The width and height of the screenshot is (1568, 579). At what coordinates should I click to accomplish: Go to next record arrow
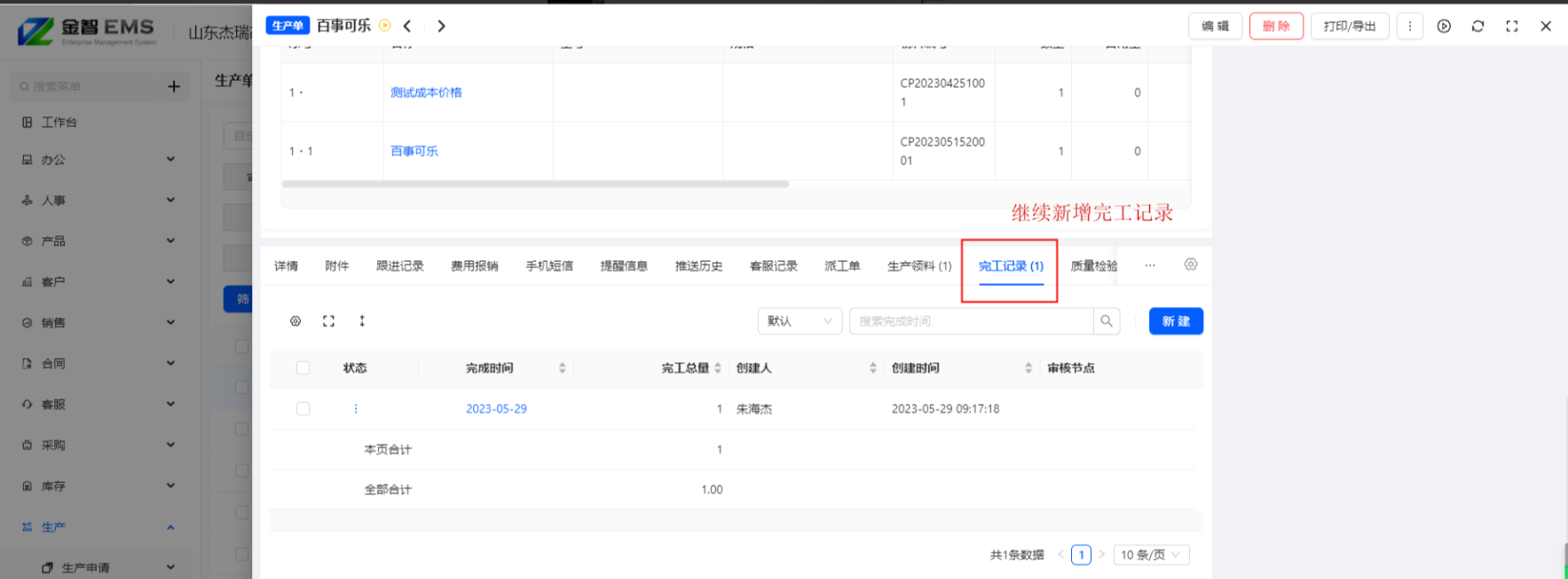tap(441, 26)
